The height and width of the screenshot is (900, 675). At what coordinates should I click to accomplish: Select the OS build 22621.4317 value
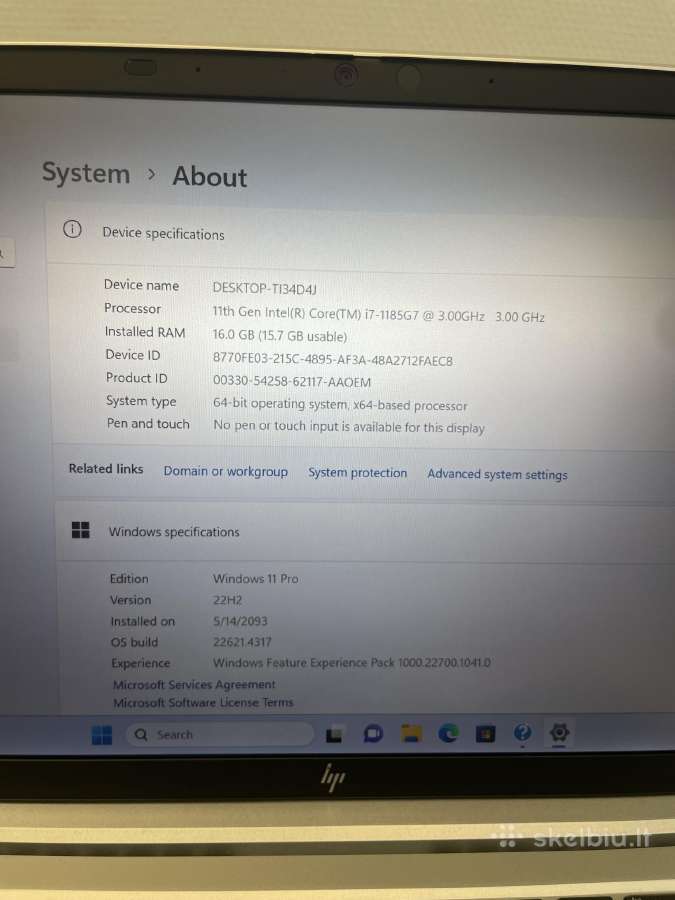coord(242,642)
